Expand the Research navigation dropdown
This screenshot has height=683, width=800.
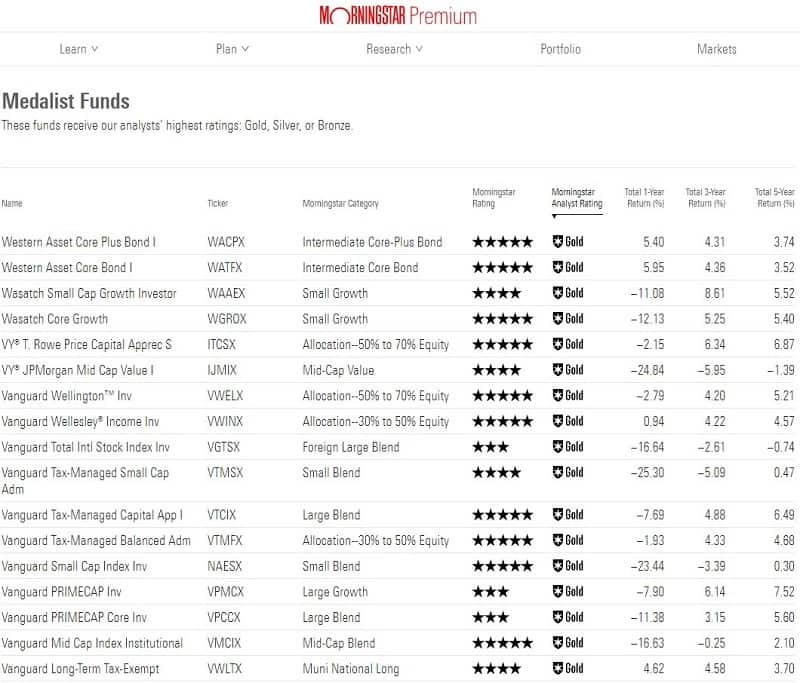pyautogui.click(x=394, y=49)
